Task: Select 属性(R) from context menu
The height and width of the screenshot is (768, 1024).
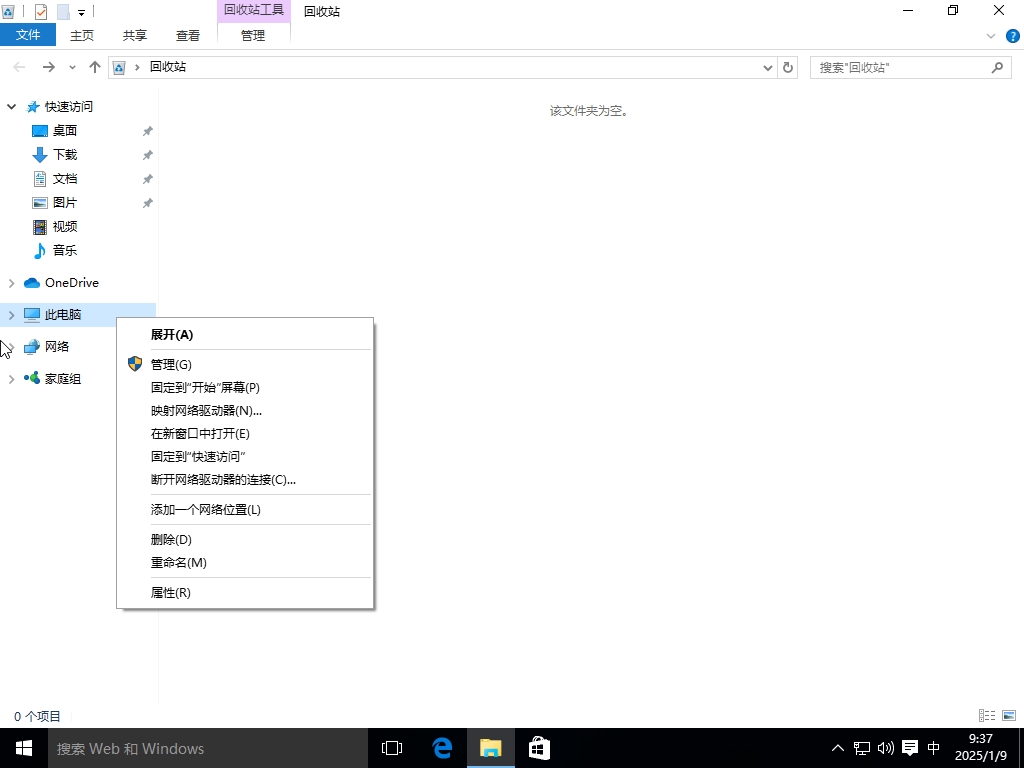Action: point(170,593)
